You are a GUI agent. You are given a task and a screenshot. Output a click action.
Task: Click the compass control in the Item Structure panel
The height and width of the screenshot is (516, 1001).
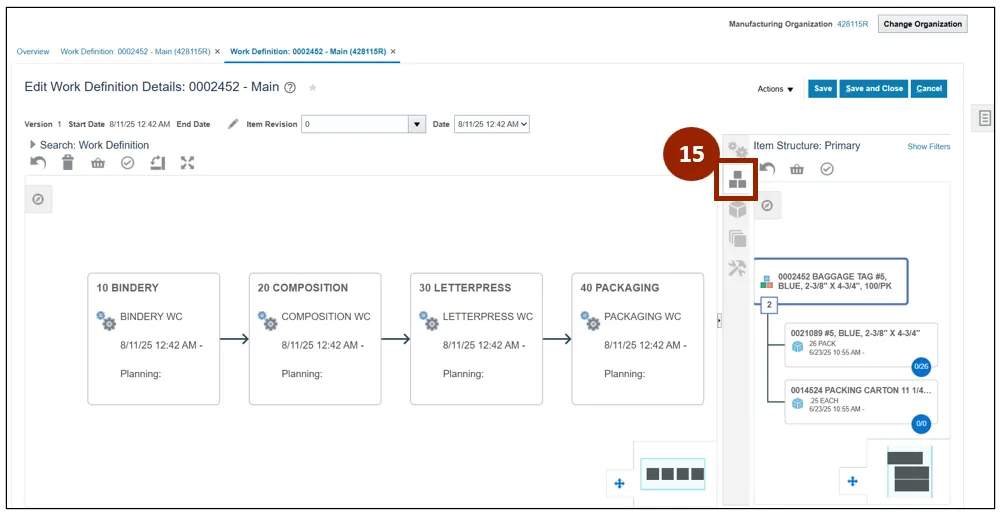click(767, 206)
